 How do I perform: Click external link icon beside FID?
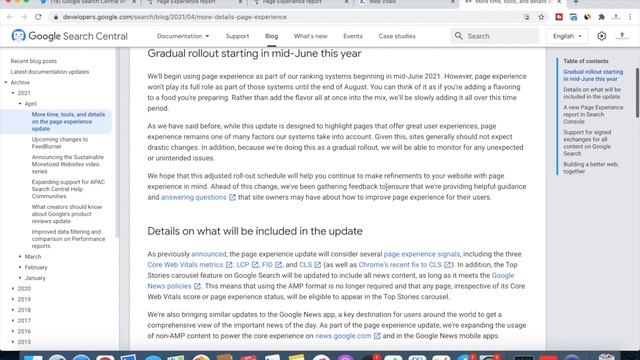(x=278, y=265)
